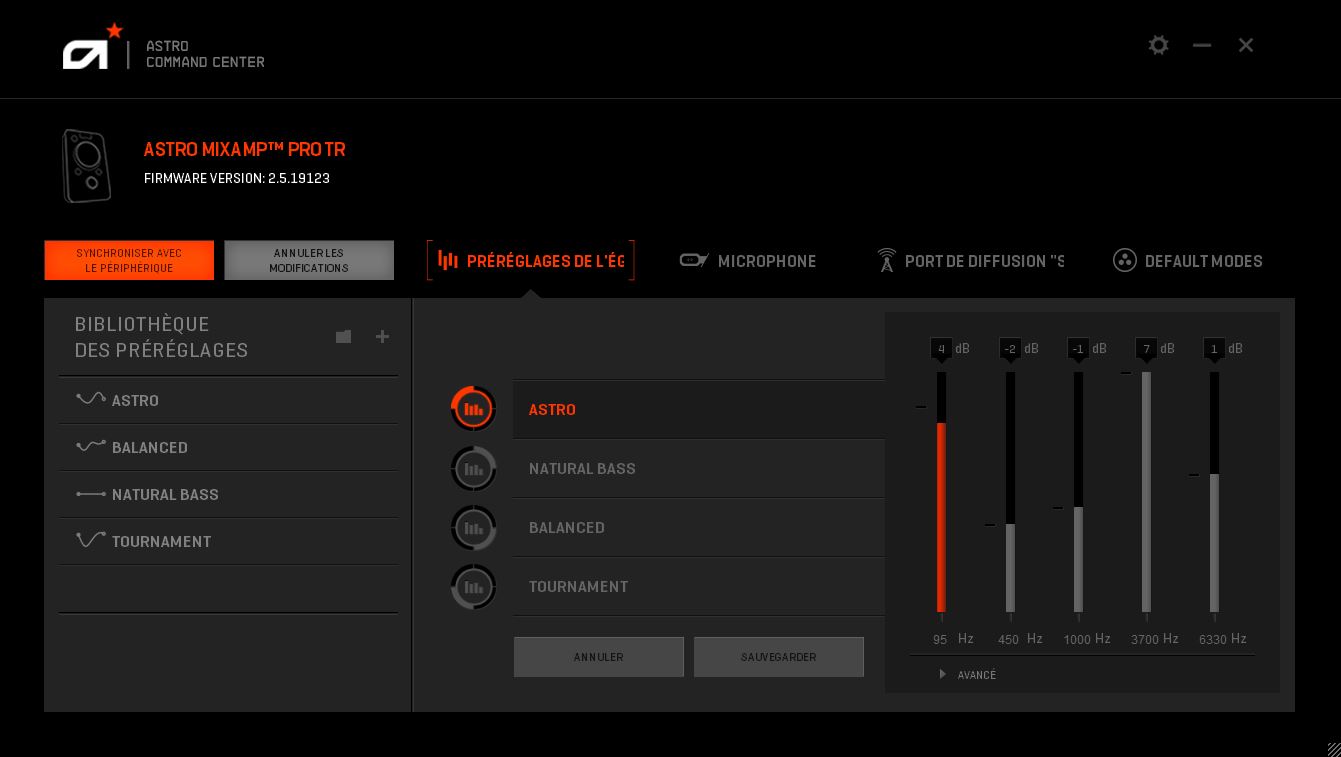Click the window resize grip corner
Image resolution: width=1341 pixels, height=757 pixels.
(x=1333, y=749)
